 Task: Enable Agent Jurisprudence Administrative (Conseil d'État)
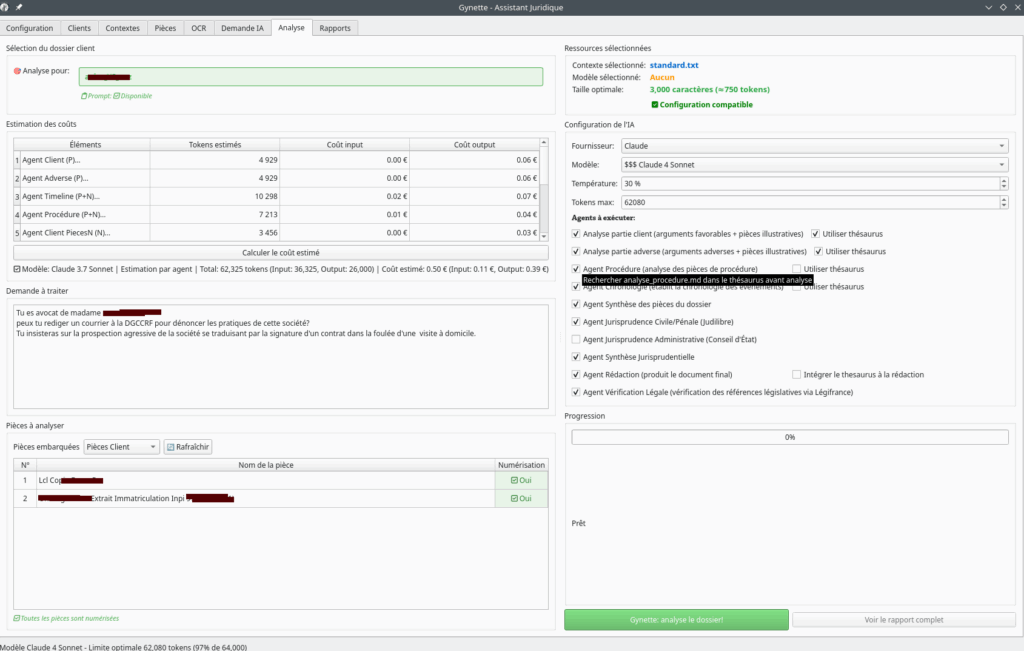tap(576, 339)
